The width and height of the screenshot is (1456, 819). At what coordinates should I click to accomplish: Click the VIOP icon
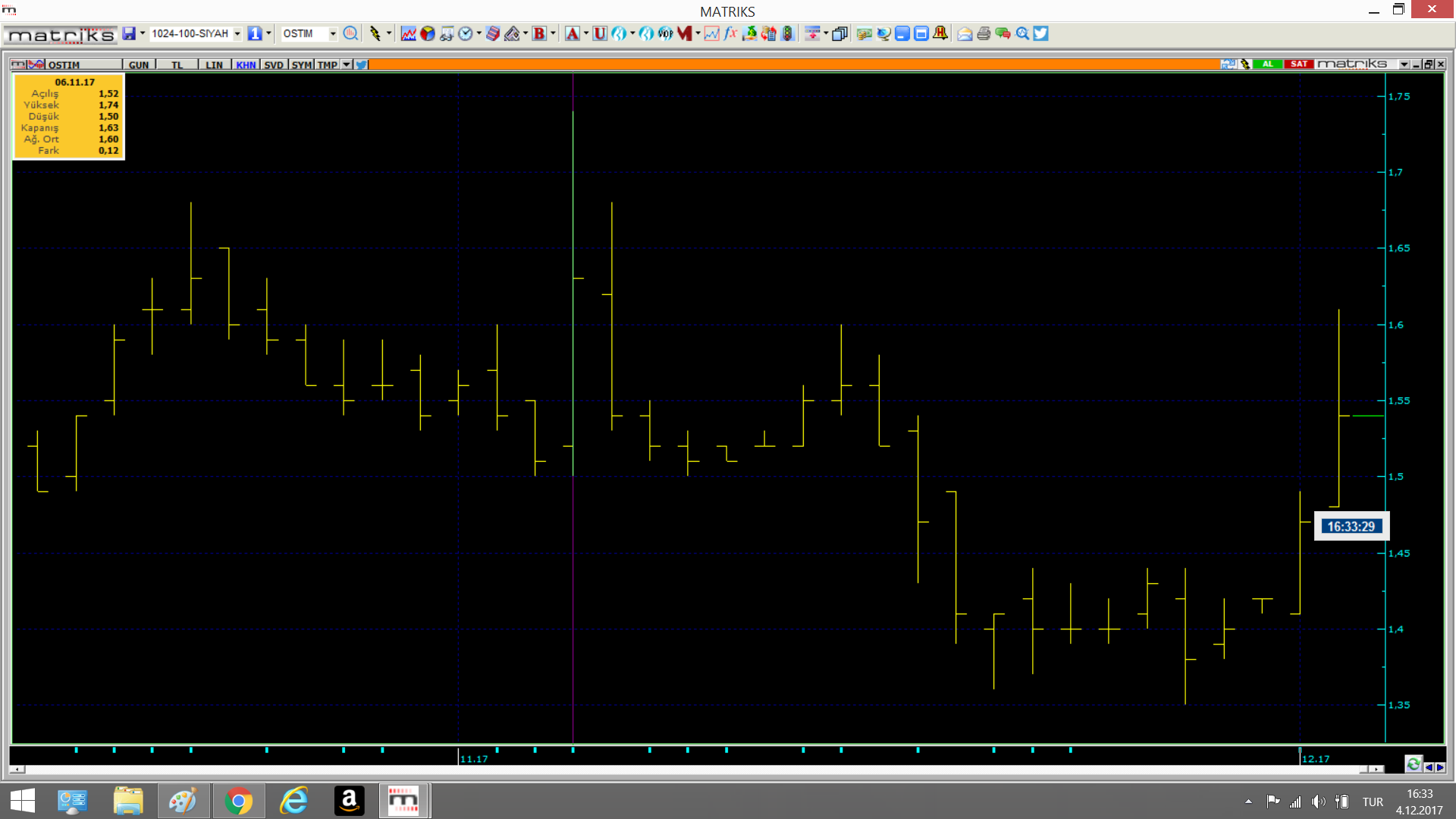coord(665,33)
